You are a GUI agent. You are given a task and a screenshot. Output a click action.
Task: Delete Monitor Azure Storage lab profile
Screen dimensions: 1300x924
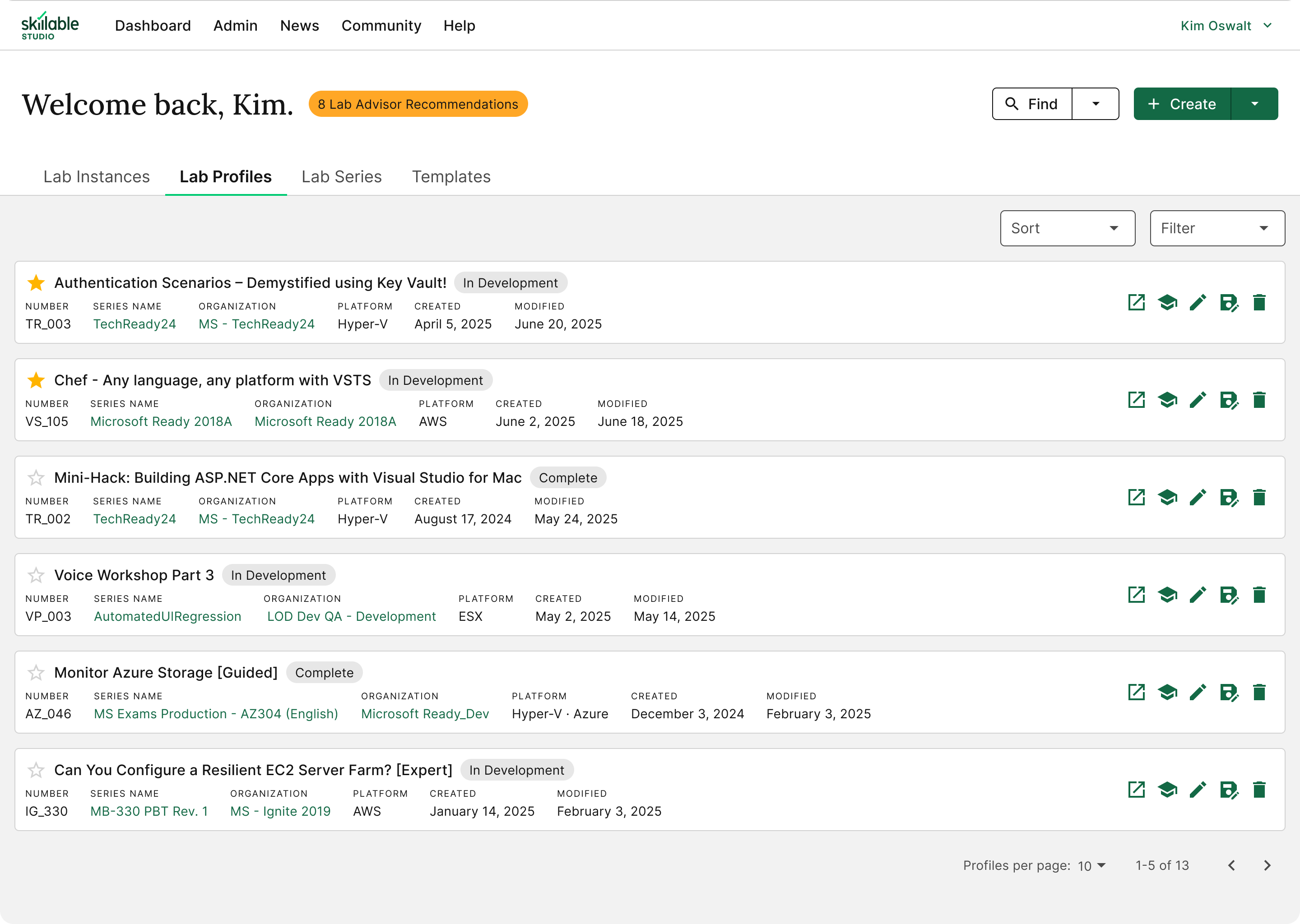[1259, 692]
